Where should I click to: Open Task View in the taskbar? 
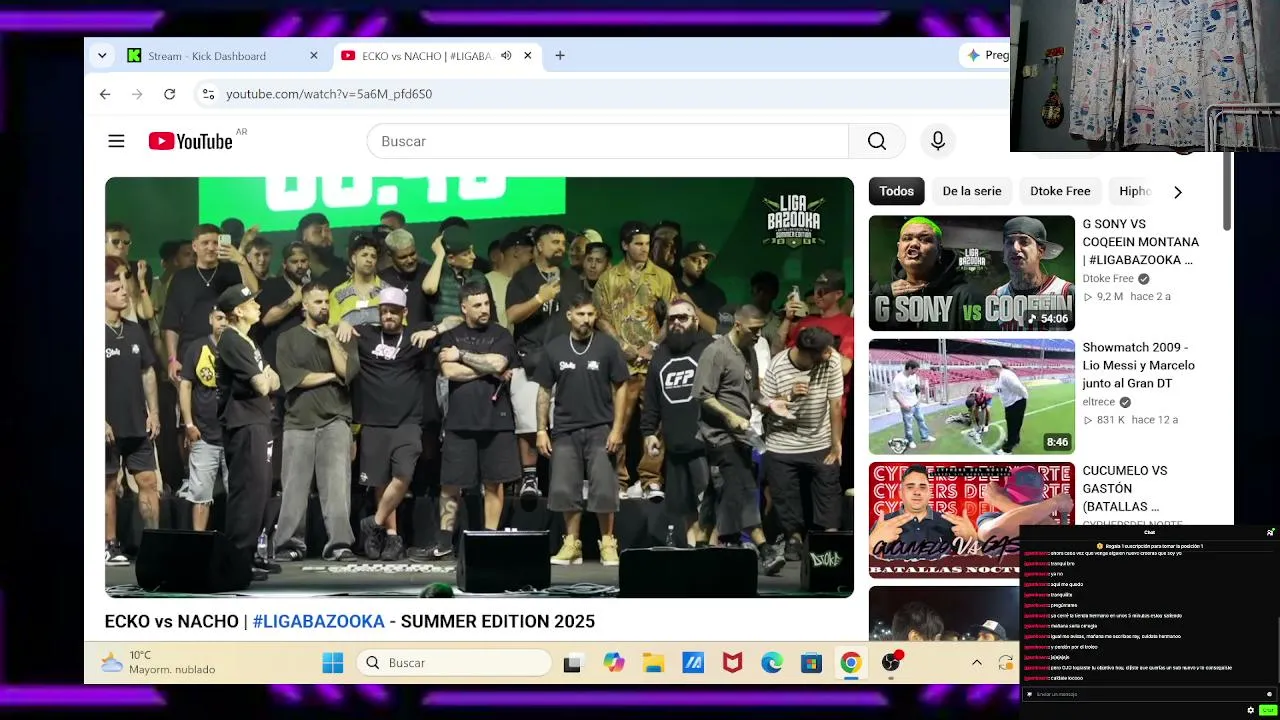click(572, 663)
